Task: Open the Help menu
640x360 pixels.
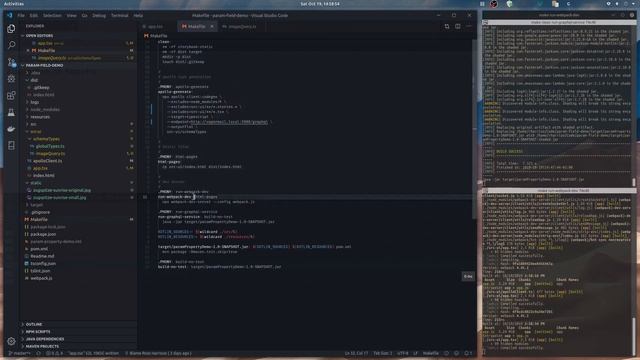Action: 138,16
